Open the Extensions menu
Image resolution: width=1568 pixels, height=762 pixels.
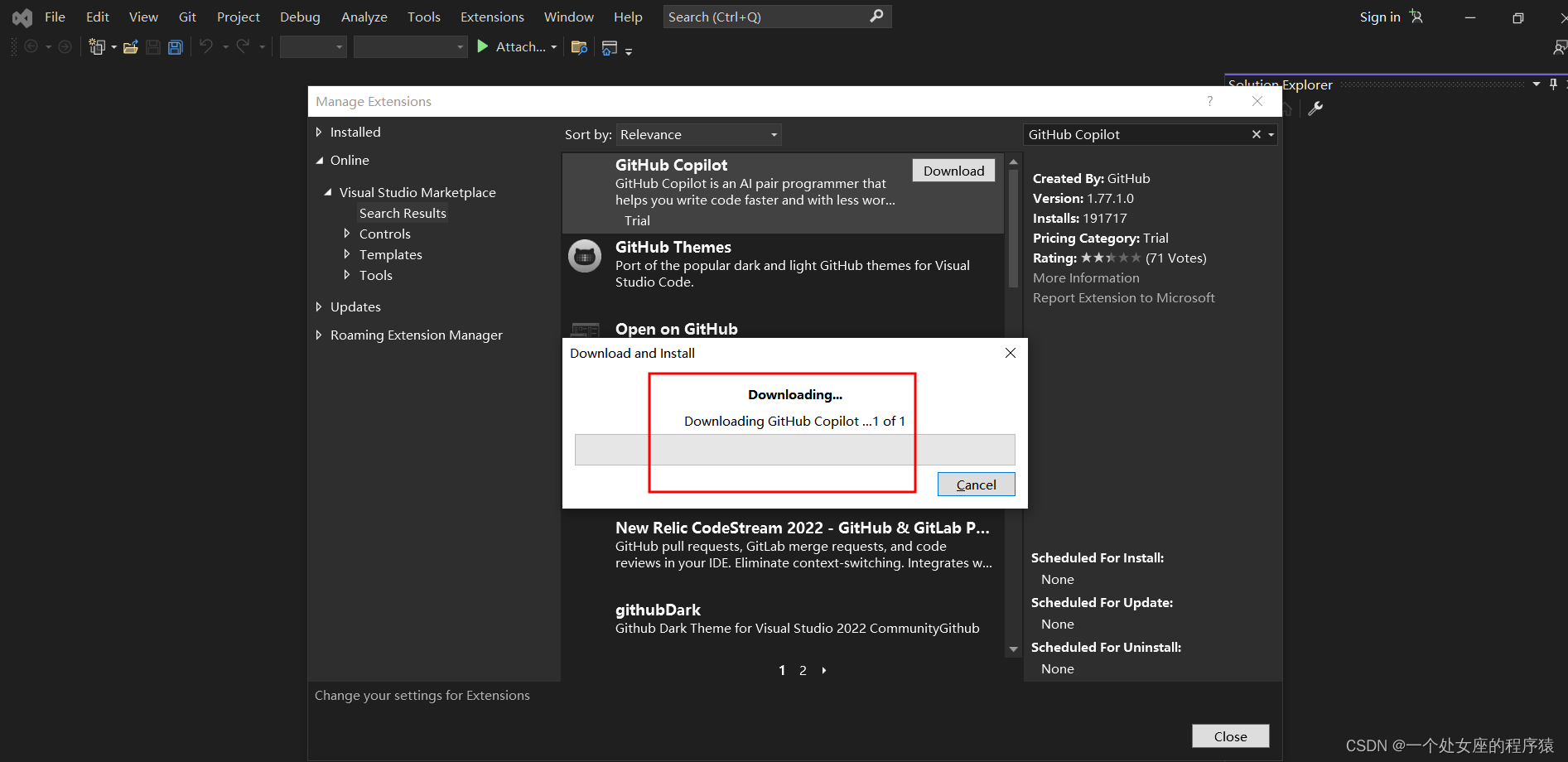point(492,17)
